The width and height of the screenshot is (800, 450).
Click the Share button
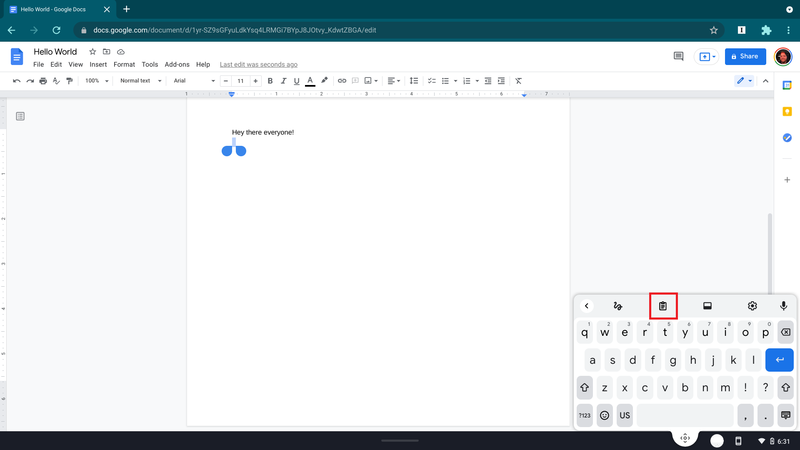click(745, 56)
